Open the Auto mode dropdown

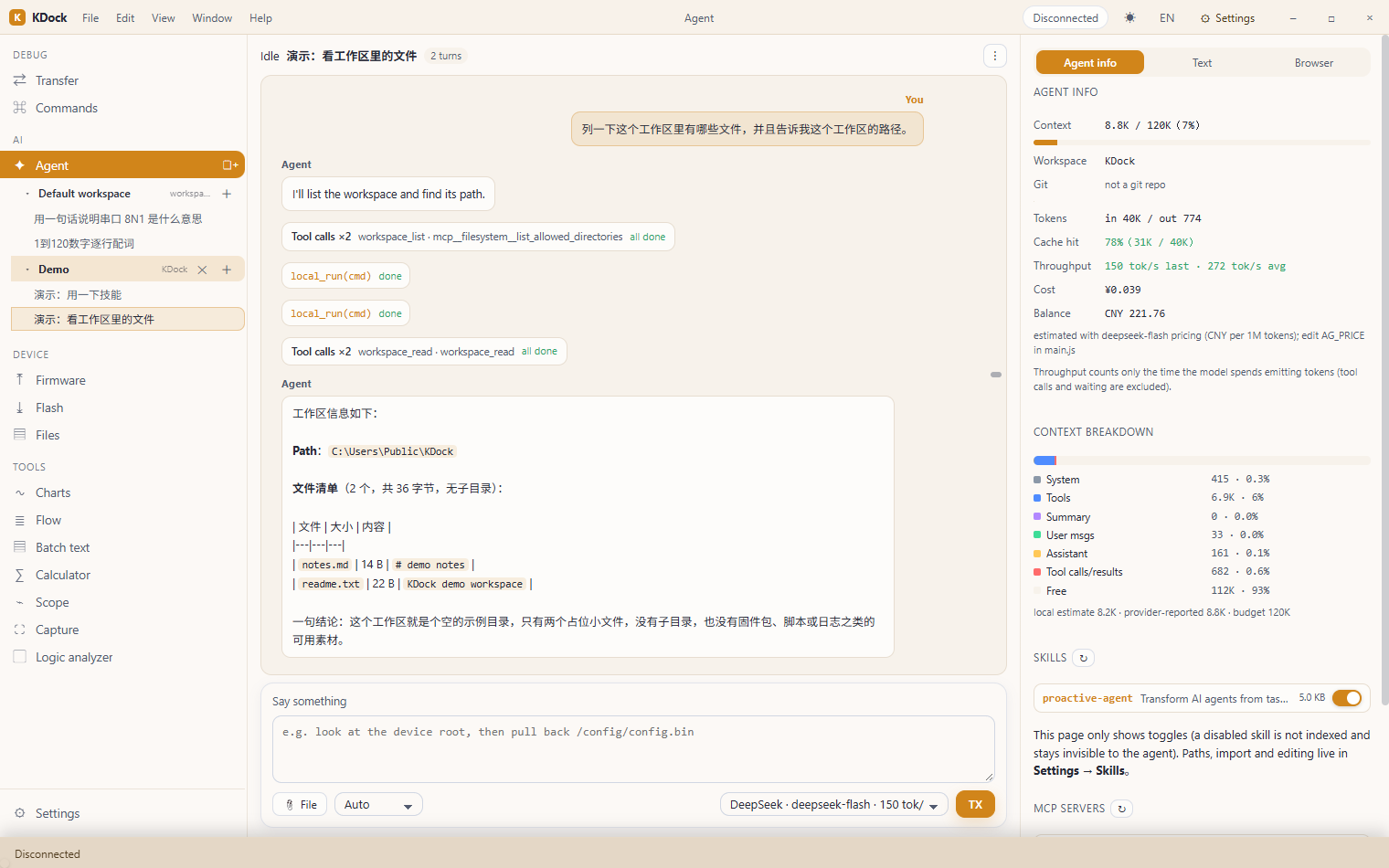378,805
